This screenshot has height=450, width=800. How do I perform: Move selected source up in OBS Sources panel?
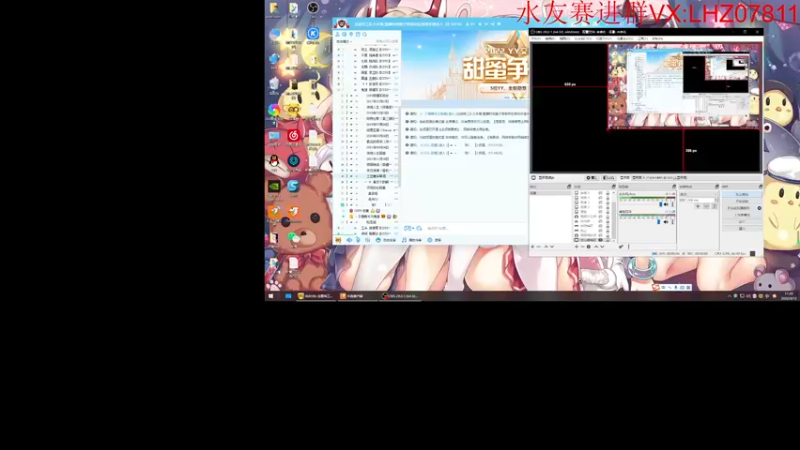(x=596, y=246)
